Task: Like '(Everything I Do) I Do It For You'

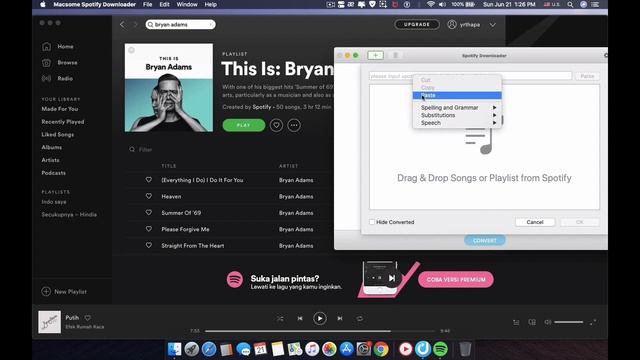Action: click(149, 180)
